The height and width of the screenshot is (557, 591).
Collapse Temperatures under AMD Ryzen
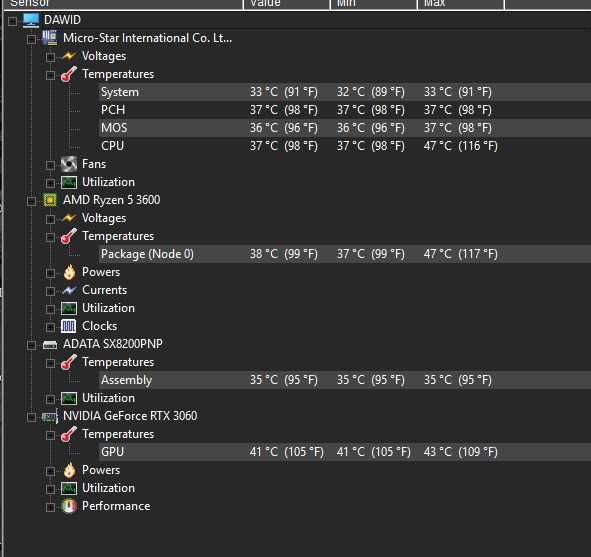point(50,237)
